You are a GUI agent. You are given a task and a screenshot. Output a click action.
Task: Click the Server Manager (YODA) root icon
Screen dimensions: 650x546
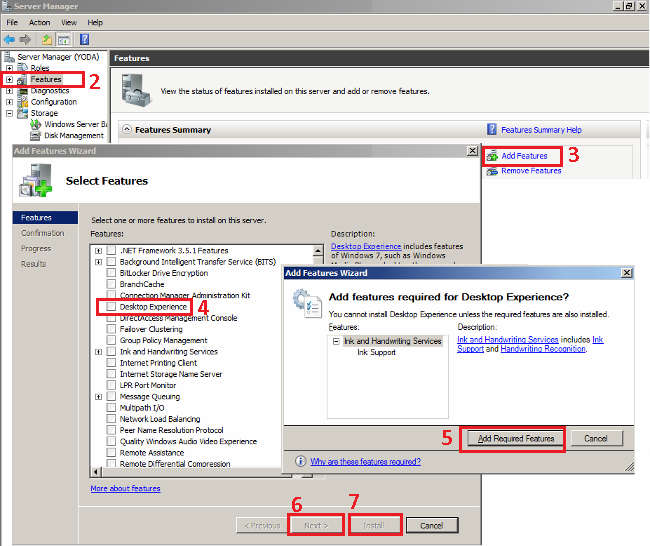click(x=9, y=57)
